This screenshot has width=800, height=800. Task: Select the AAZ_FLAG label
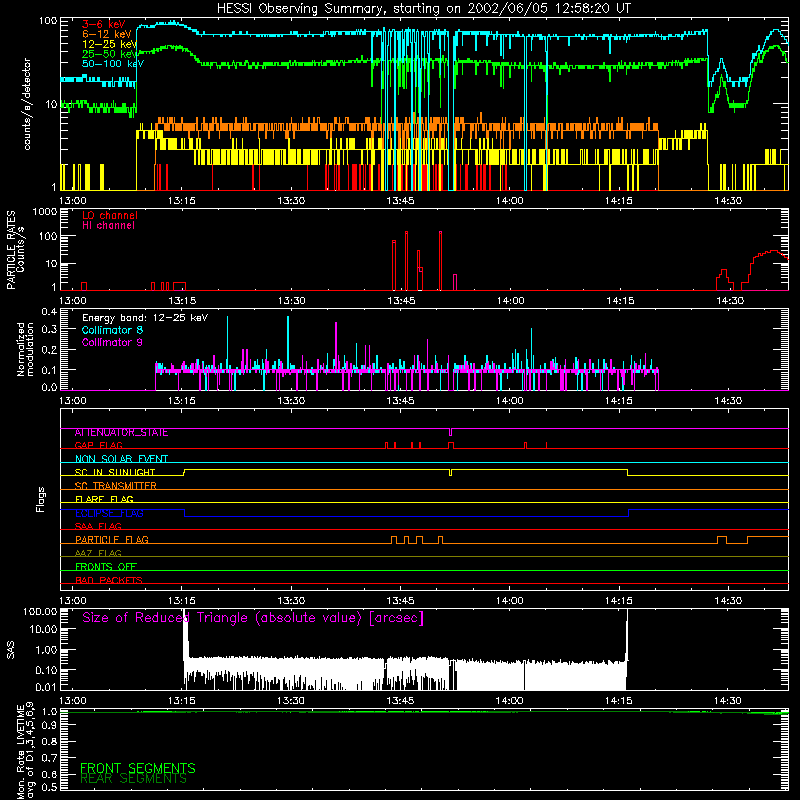98,554
